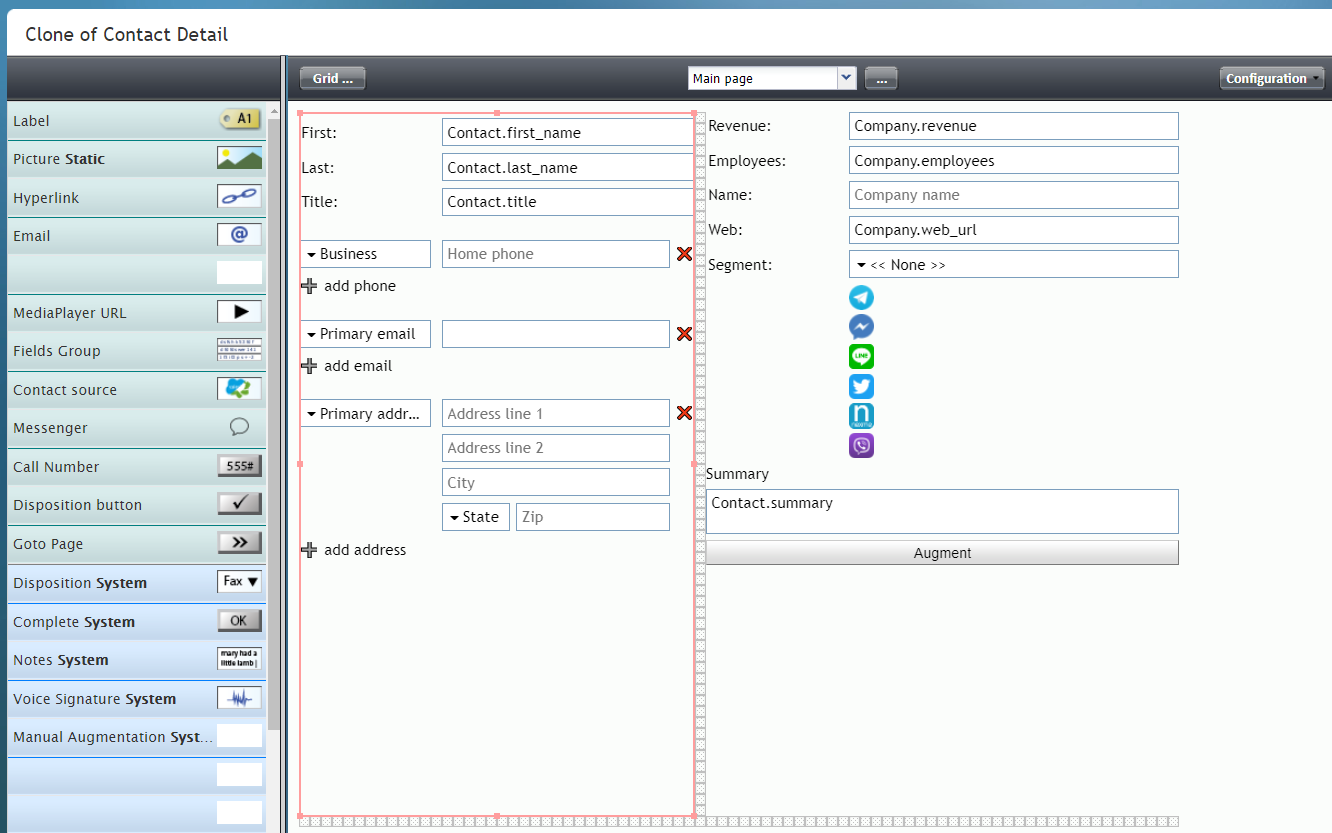Remove the Primary address with red X
The image size is (1332, 833).
pos(684,413)
